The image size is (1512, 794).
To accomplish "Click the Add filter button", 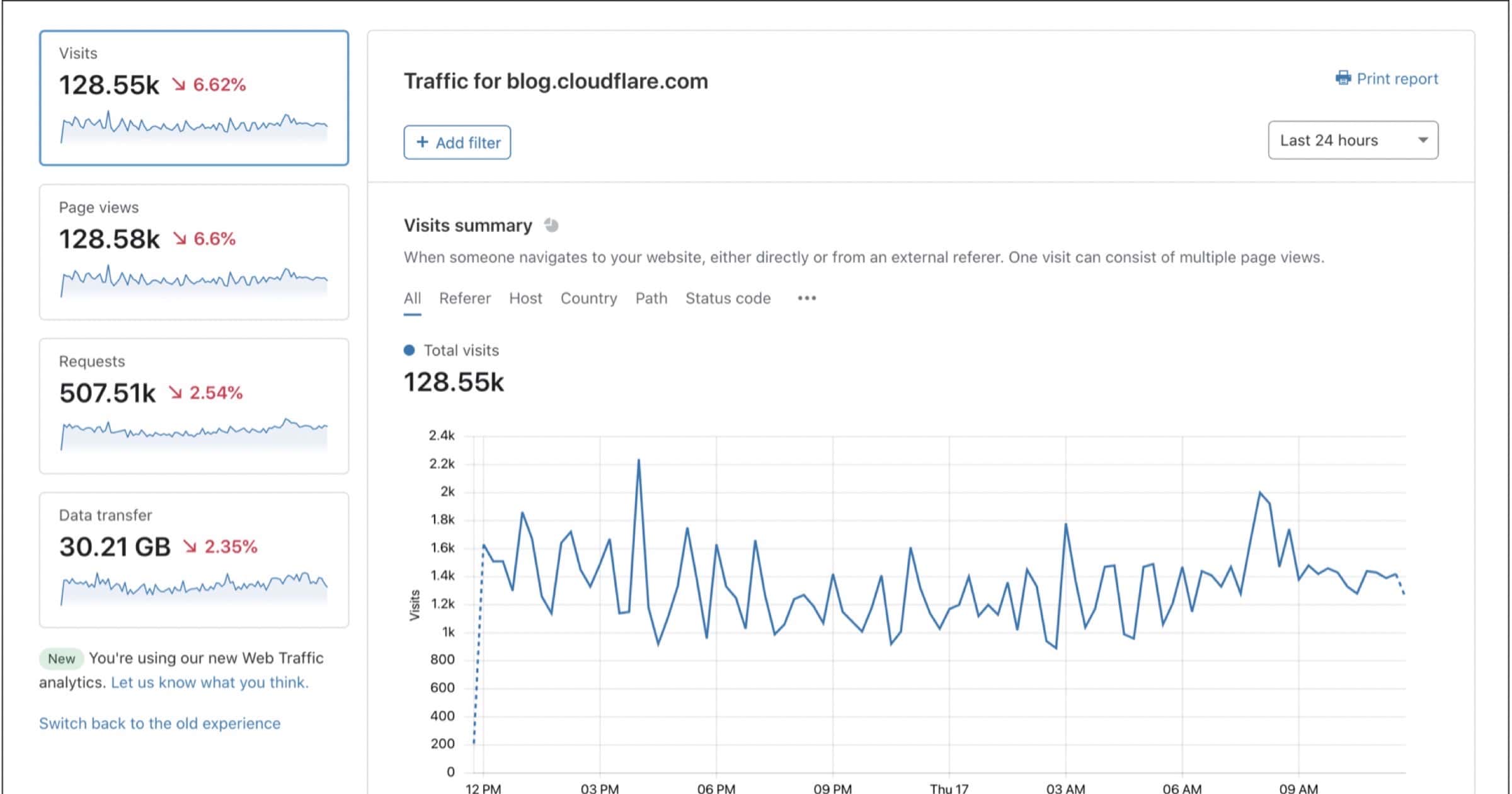I will (457, 142).
